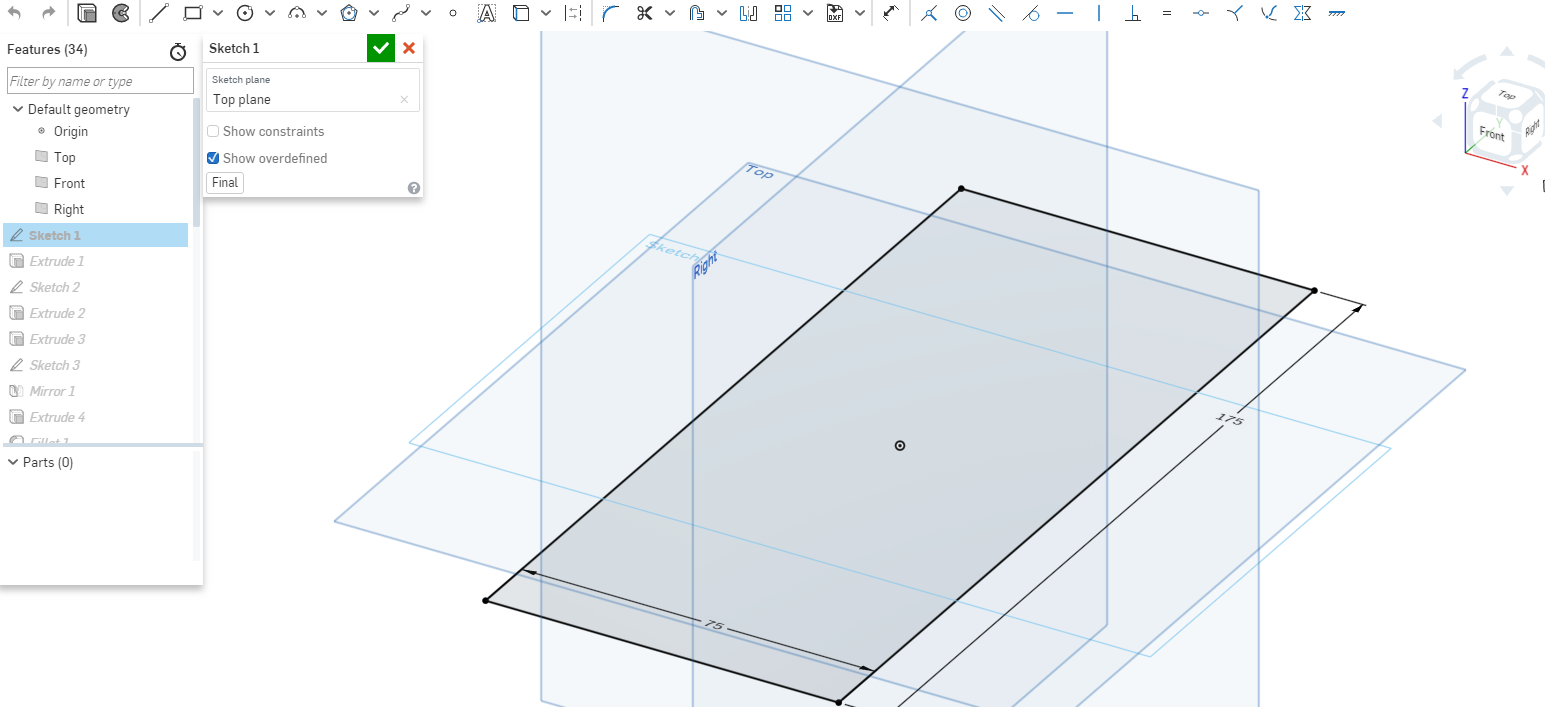
Task: Accept Sketch 1 with green checkmark
Action: (381, 48)
